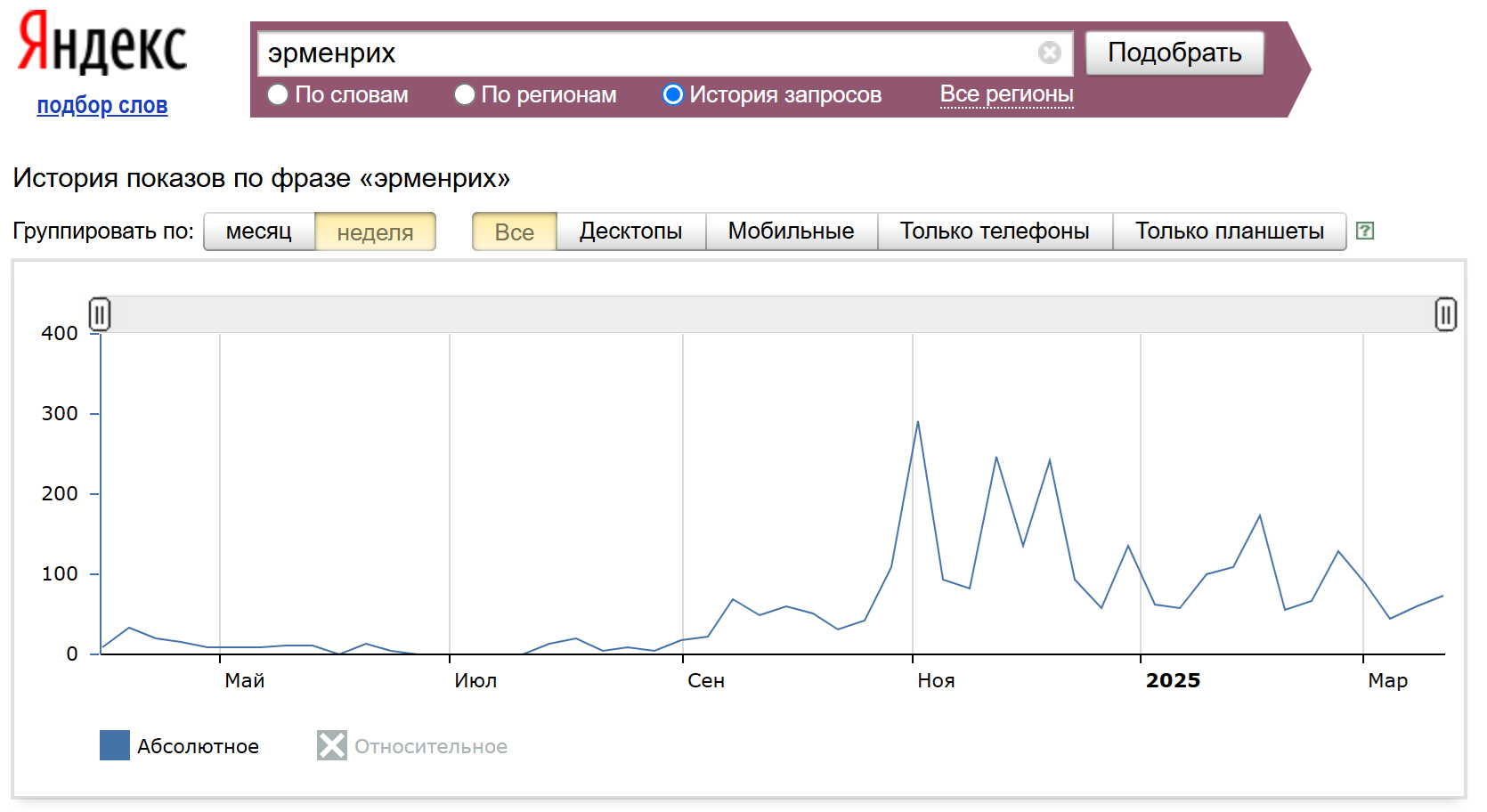Click the November peak on the chart line

(918, 422)
